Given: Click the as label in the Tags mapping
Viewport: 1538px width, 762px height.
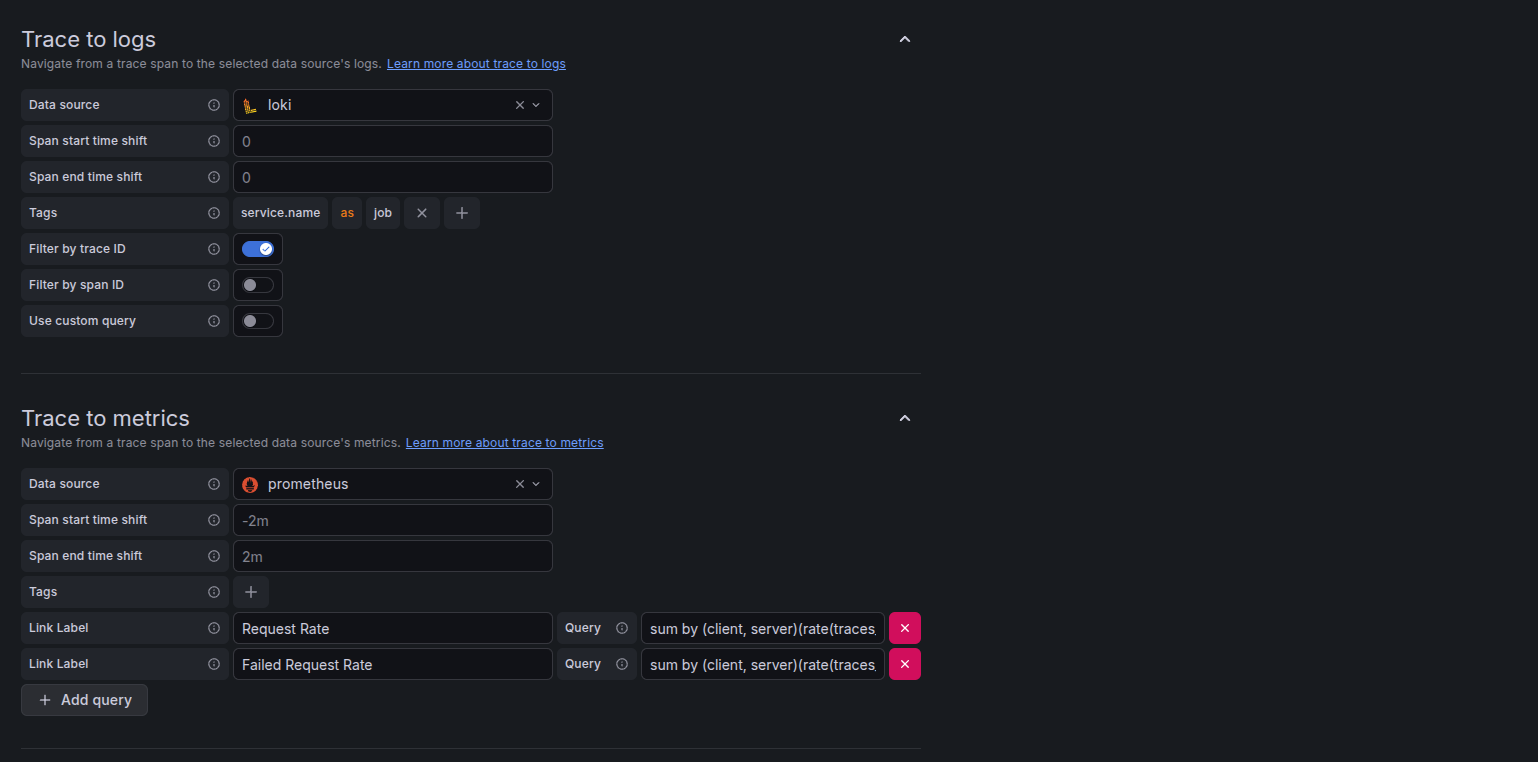Looking at the screenshot, I should (346, 212).
